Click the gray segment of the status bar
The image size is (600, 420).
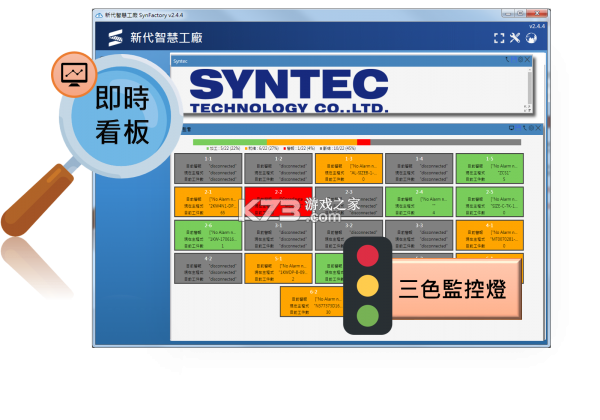[445, 142]
